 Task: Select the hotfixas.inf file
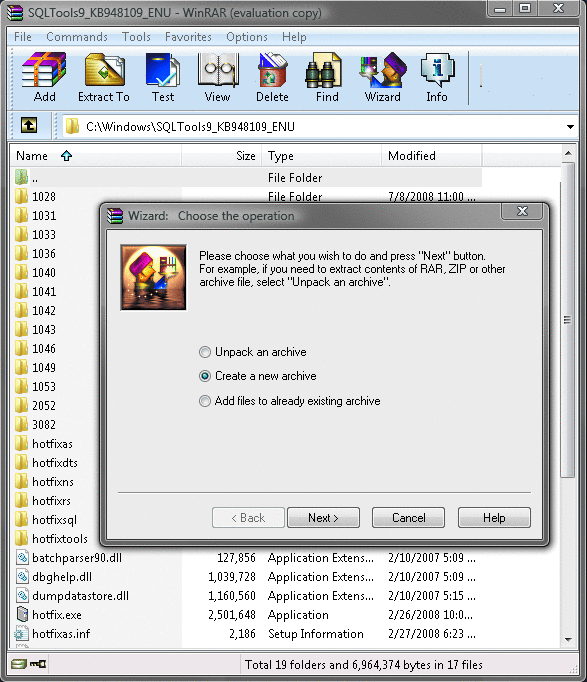click(x=53, y=634)
